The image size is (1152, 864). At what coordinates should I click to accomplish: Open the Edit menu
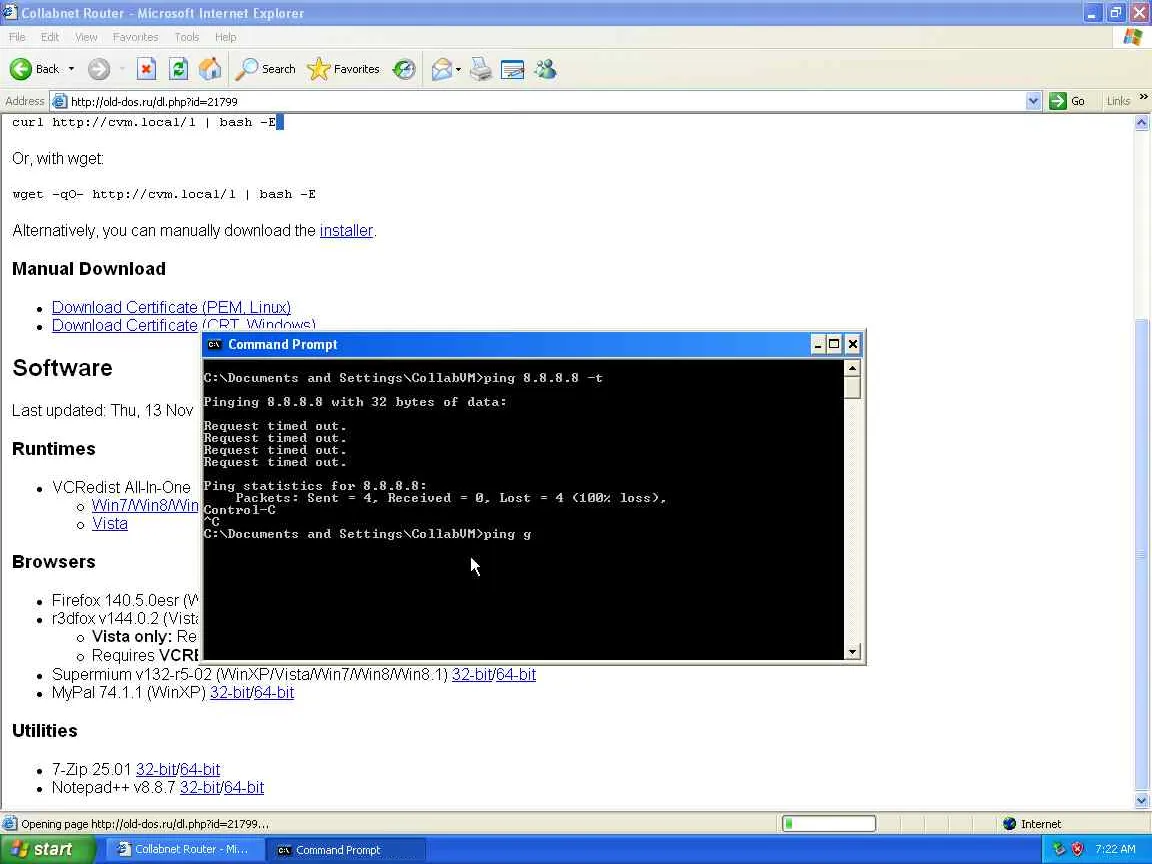[50, 37]
